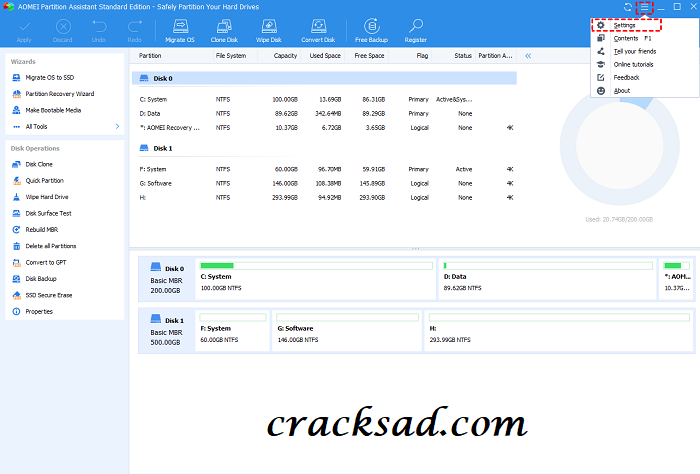Viewport: 700px width, 474px height.
Task: Open About from the menu
Action: [645, 91]
